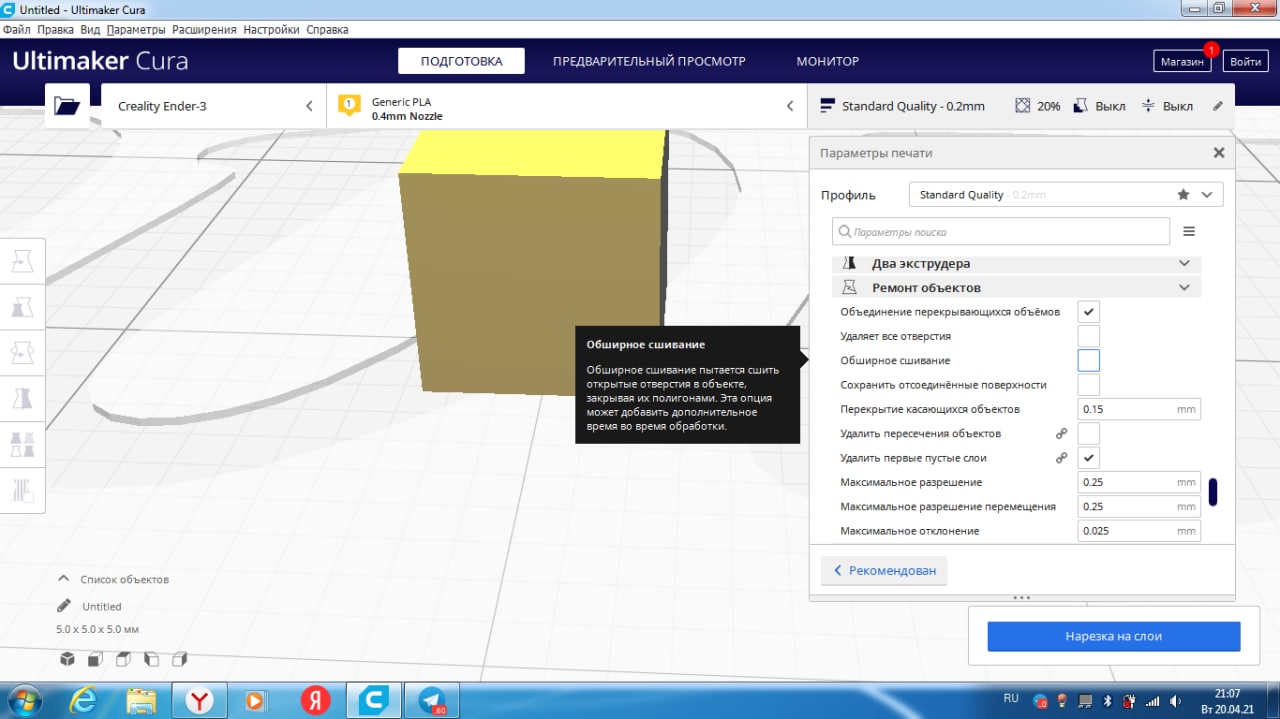The image size is (1280, 719).
Task: Click link icon beside Удалить пересечения объектов
Action: [x=1061, y=434]
